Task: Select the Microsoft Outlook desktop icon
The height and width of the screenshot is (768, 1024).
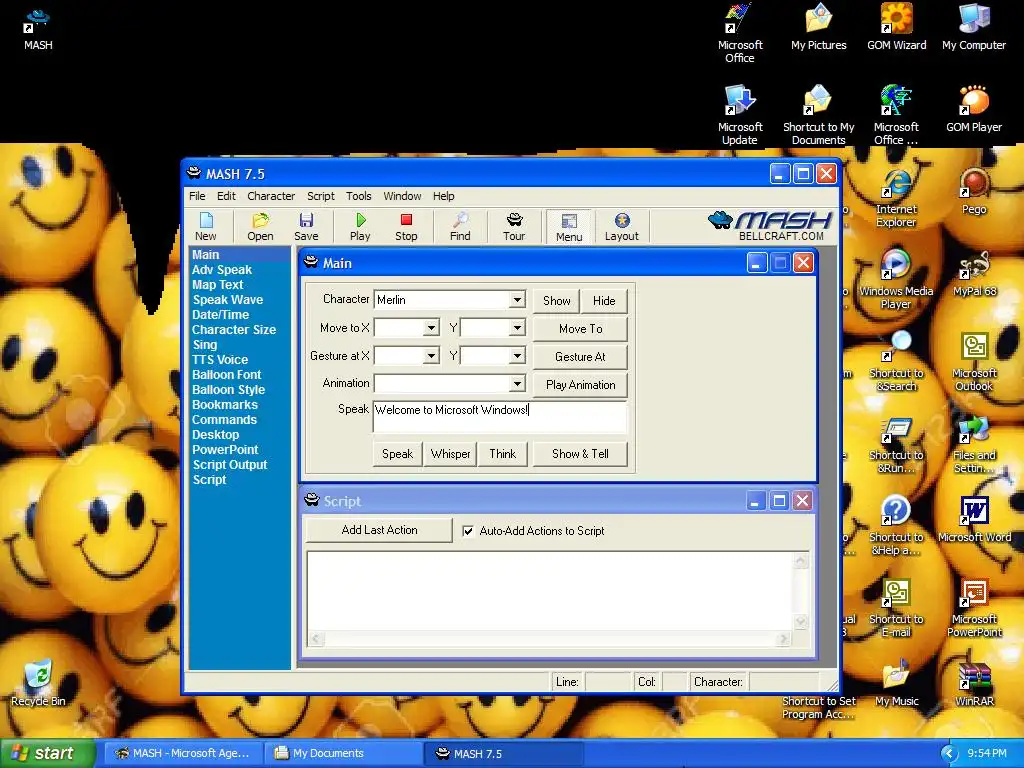Action: pos(974,362)
